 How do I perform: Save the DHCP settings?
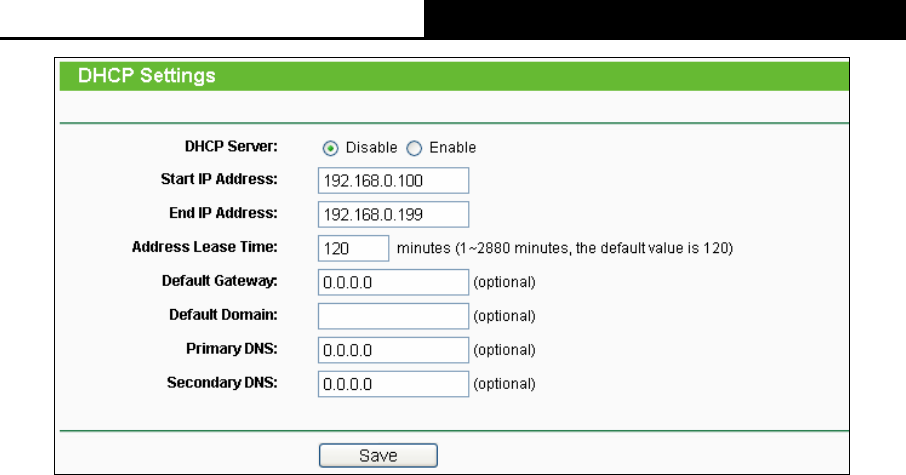click(x=378, y=455)
